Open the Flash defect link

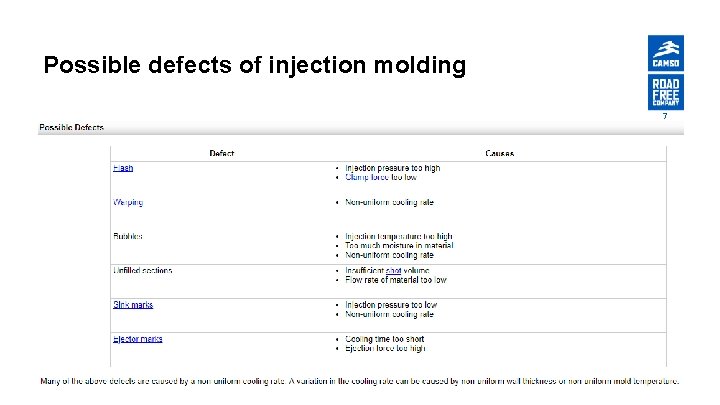123,168
